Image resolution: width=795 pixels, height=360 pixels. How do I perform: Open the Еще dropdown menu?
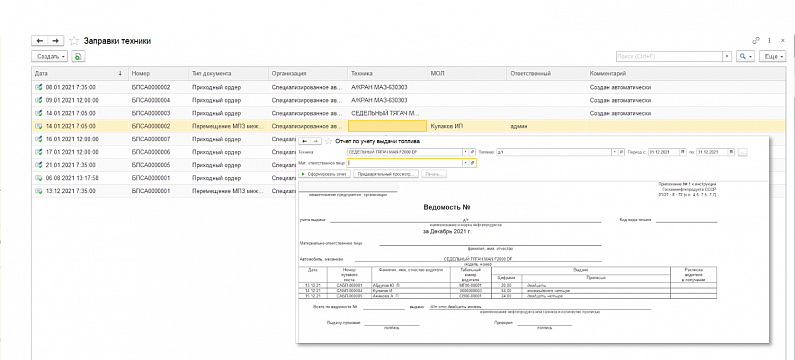[773, 56]
